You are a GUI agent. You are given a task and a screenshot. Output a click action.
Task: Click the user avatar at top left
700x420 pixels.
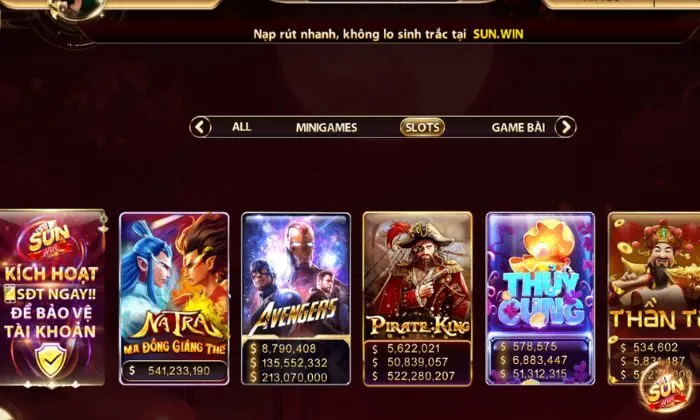click(x=76, y=9)
